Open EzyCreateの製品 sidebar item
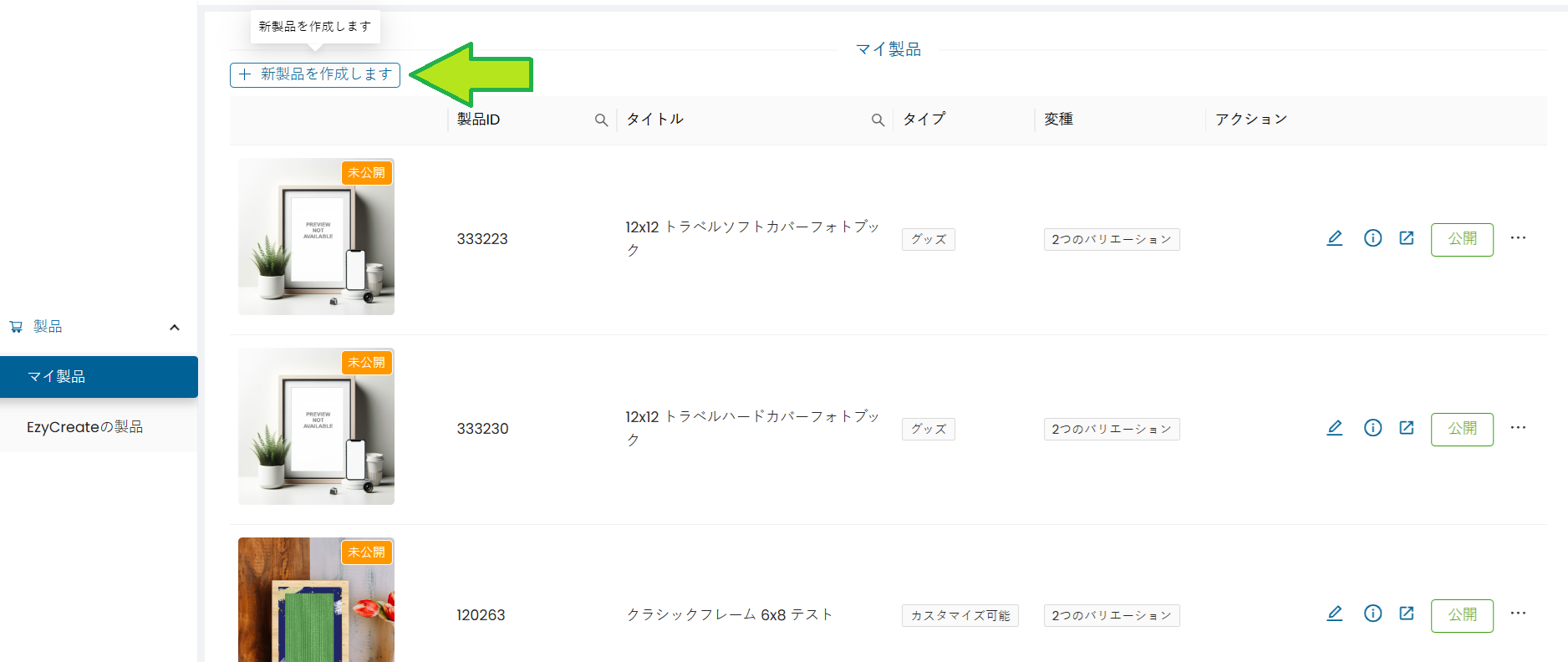Image resolution: width=1568 pixels, height=662 pixels. (84, 427)
